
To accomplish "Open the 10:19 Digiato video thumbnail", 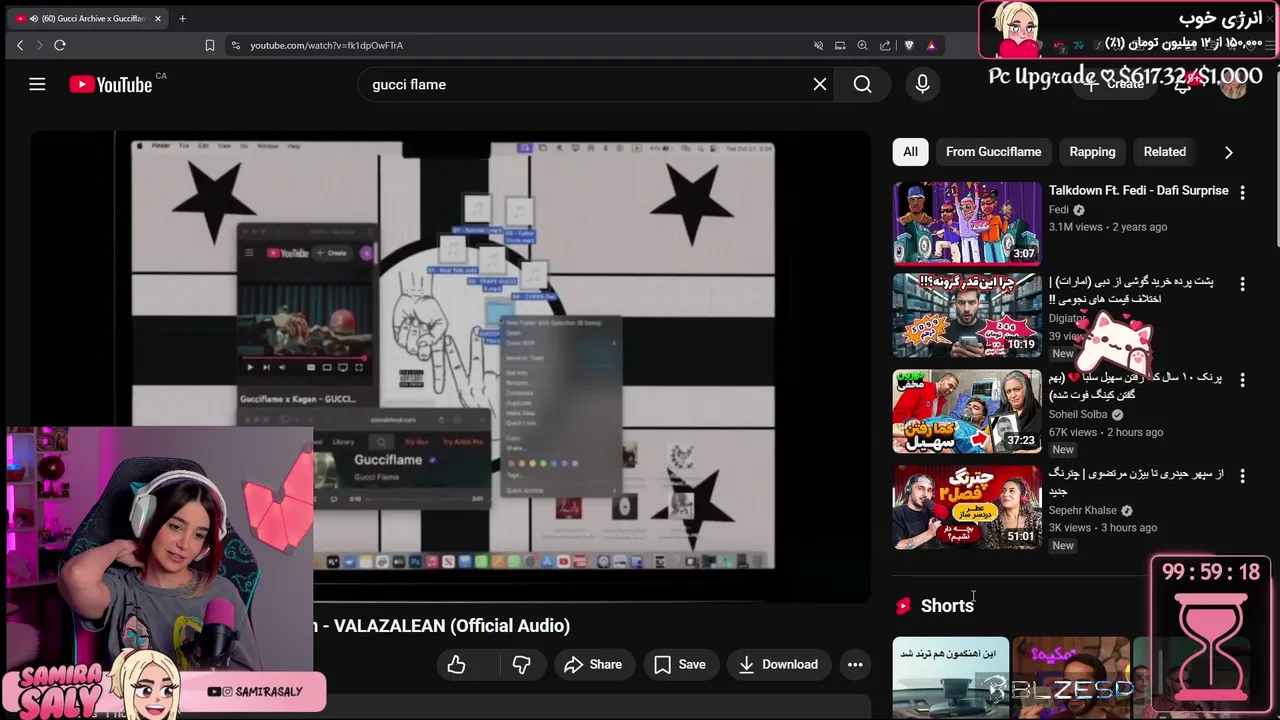I will point(967,316).
